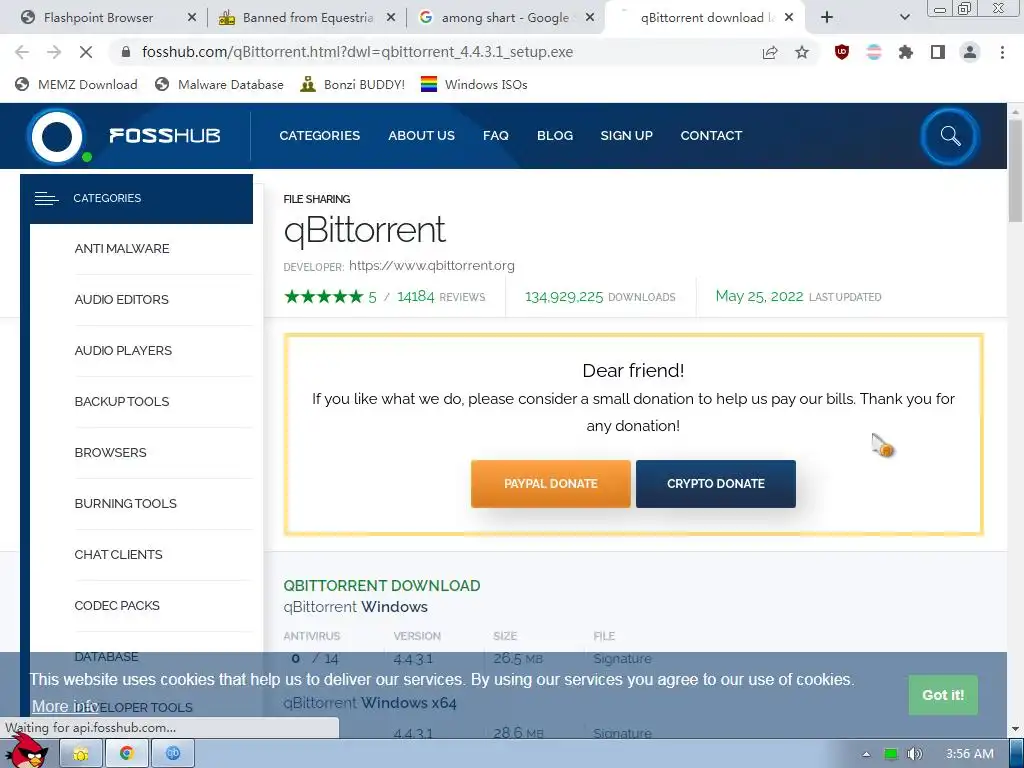Close the Flashpoint Browser tab
This screenshot has width=1024, height=768.
coord(192,18)
